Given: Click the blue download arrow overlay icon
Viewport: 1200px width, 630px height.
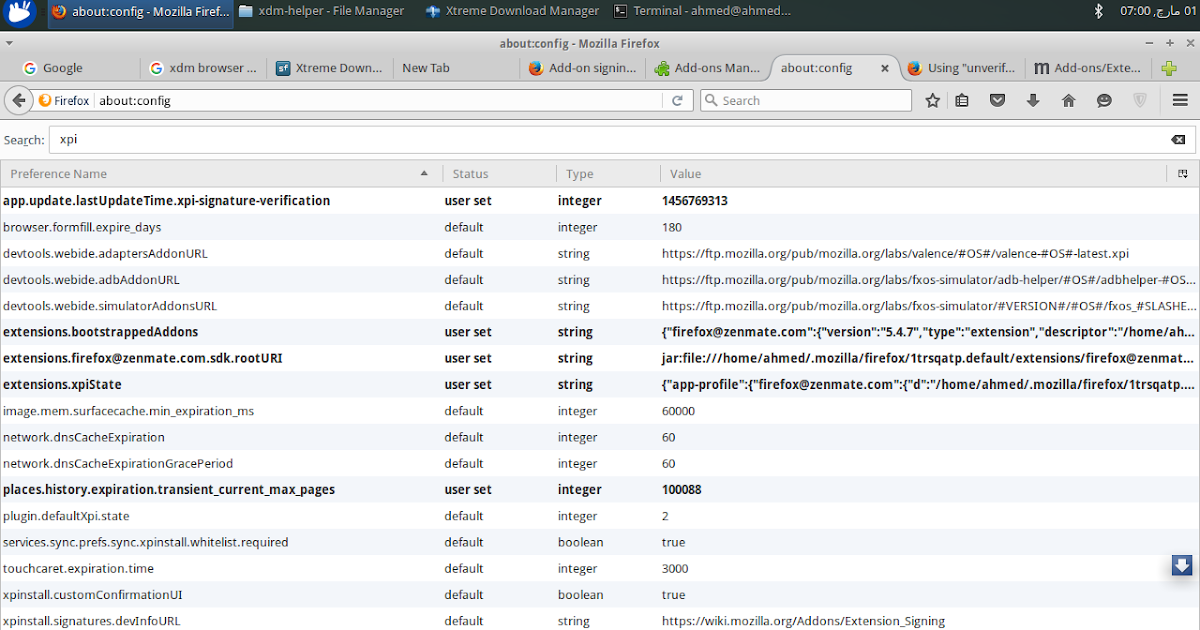Looking at the screenshot, I should point(1181,565).
